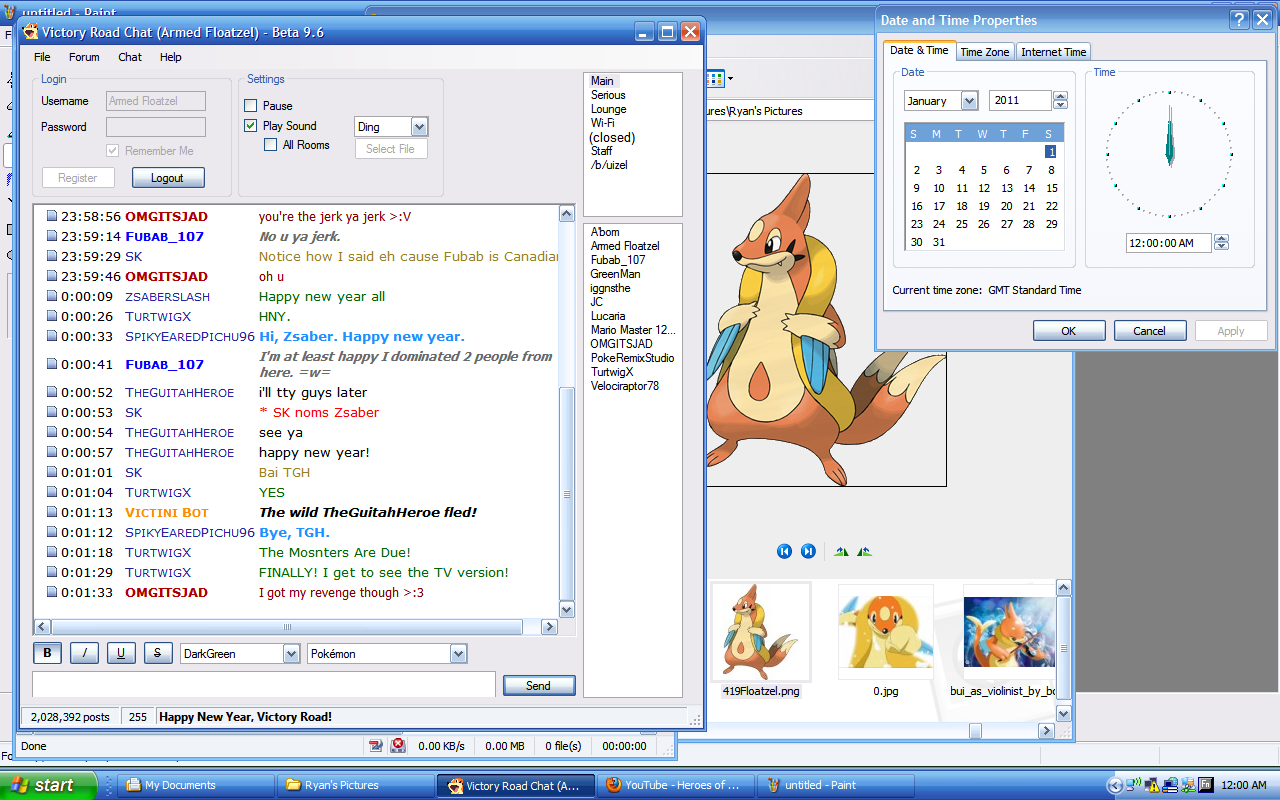Click the chat's vertical scrollbar thumb

pyautogui.click(x=567, y=493)
